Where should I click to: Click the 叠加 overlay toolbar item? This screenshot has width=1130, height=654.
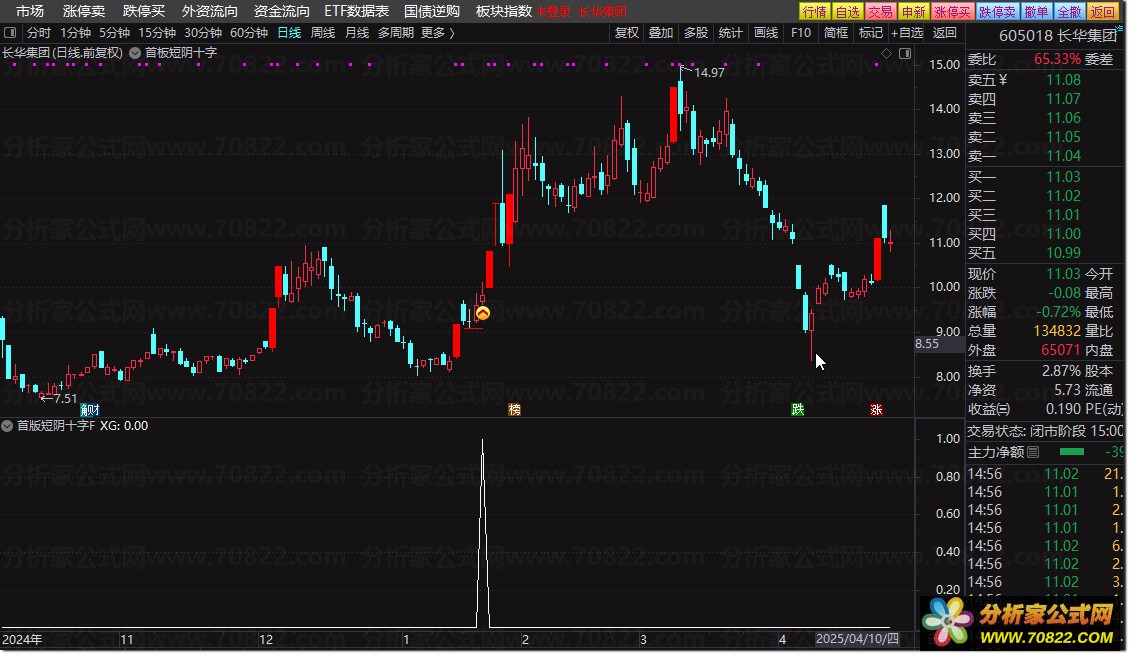pyautogui.click(x=660, y=32)
